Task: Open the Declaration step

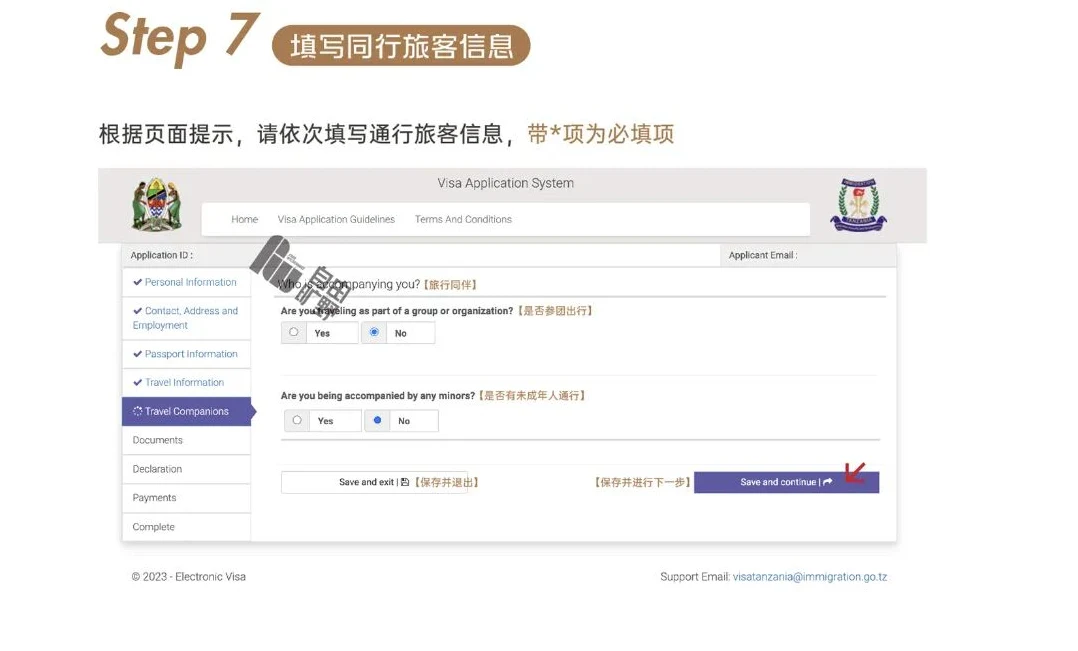Action: 186,469
